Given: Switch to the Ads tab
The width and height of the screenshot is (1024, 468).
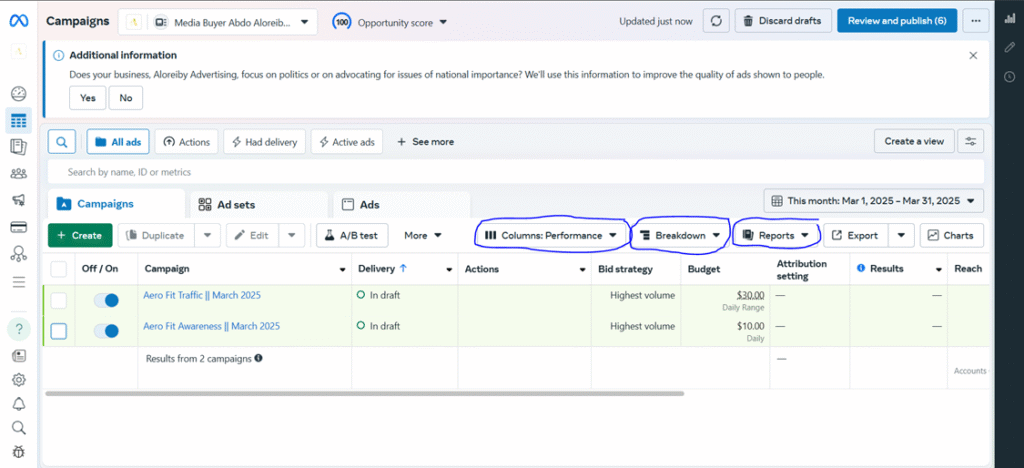Looking at the screenshot, I should coord(401,204).
